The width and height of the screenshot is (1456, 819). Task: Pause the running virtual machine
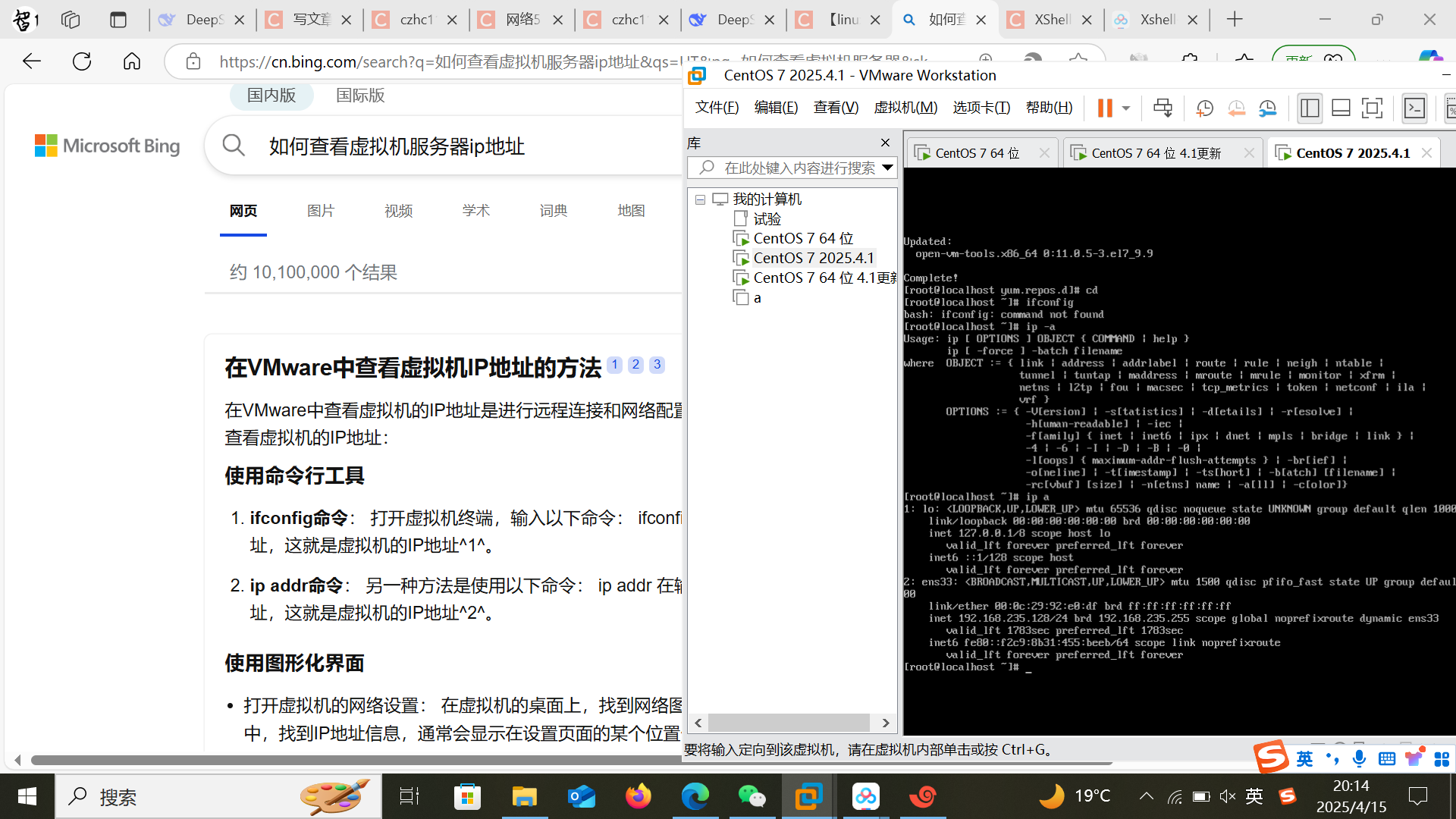pos(1104,108)
